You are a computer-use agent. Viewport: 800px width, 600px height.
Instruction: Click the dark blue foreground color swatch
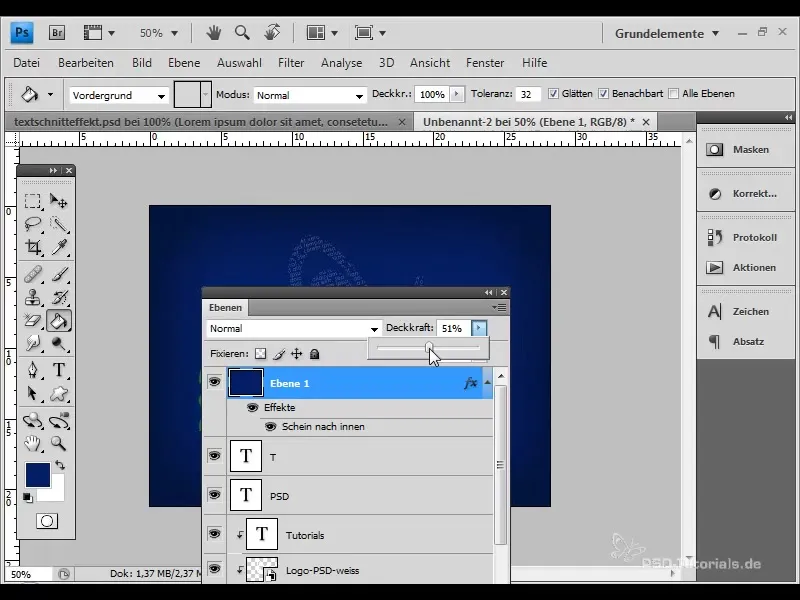click(x=38, y=475)
